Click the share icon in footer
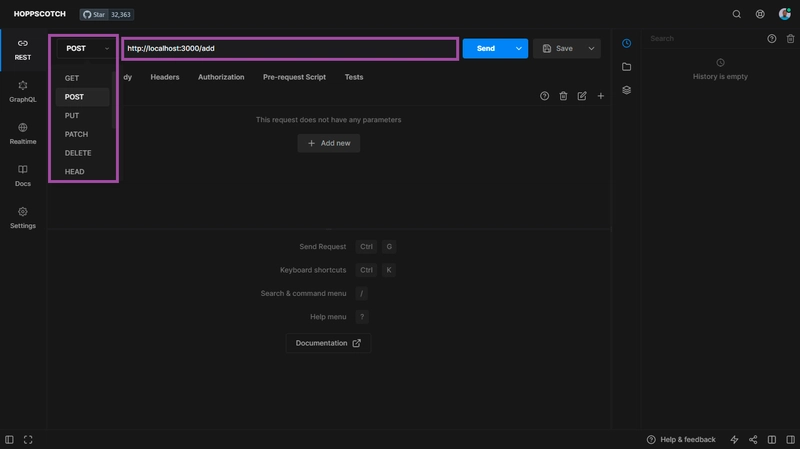The image size is (800, 449). coord(753,440)
